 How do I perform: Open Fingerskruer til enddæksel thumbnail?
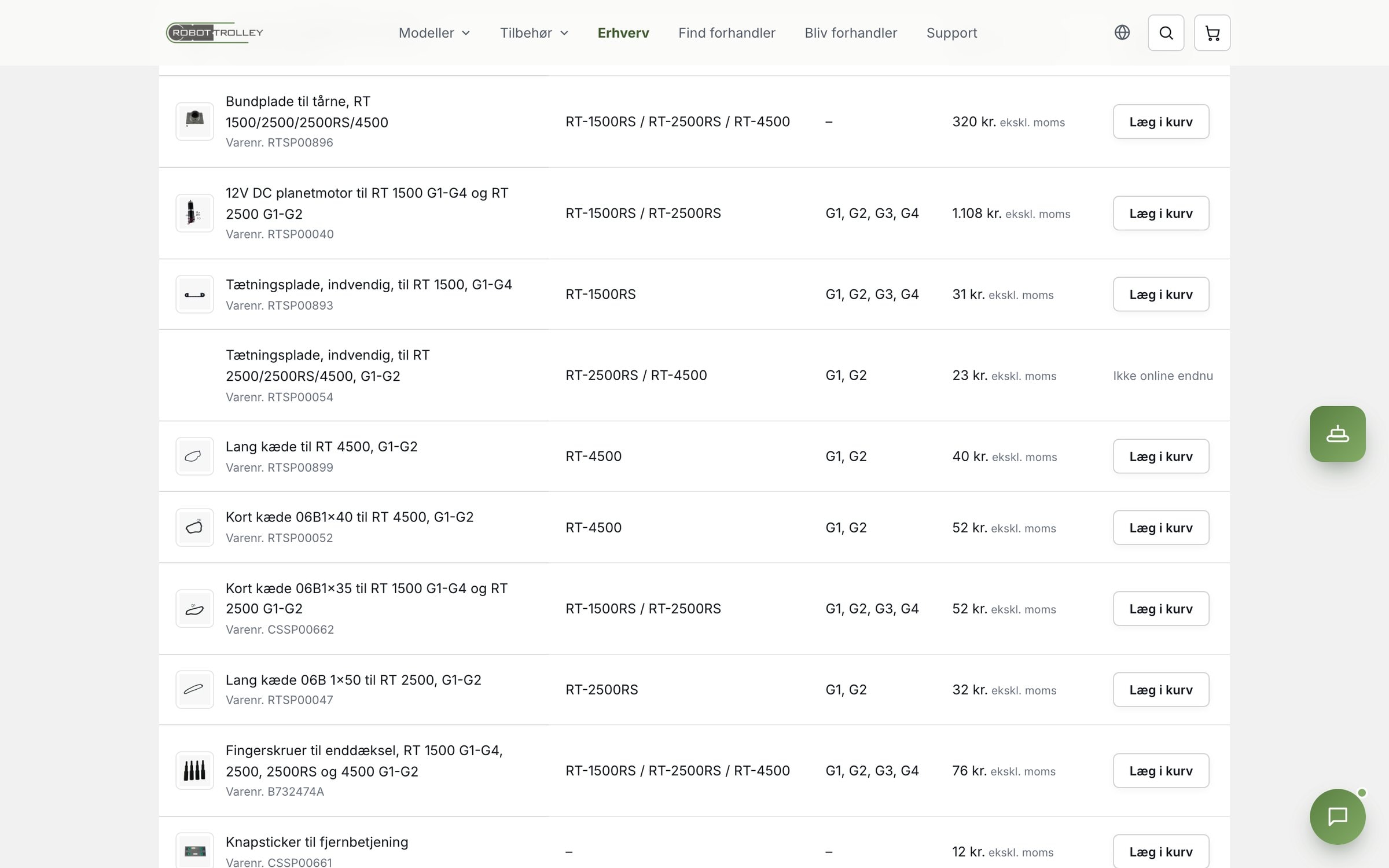[x=194, y=770]
